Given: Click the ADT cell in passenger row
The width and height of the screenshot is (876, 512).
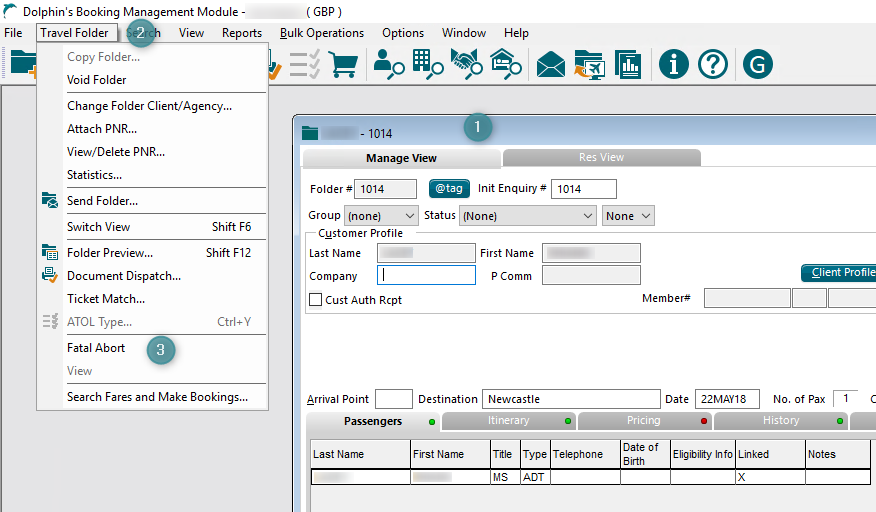Looking at the screenshot, I should (x=535, y=477).
